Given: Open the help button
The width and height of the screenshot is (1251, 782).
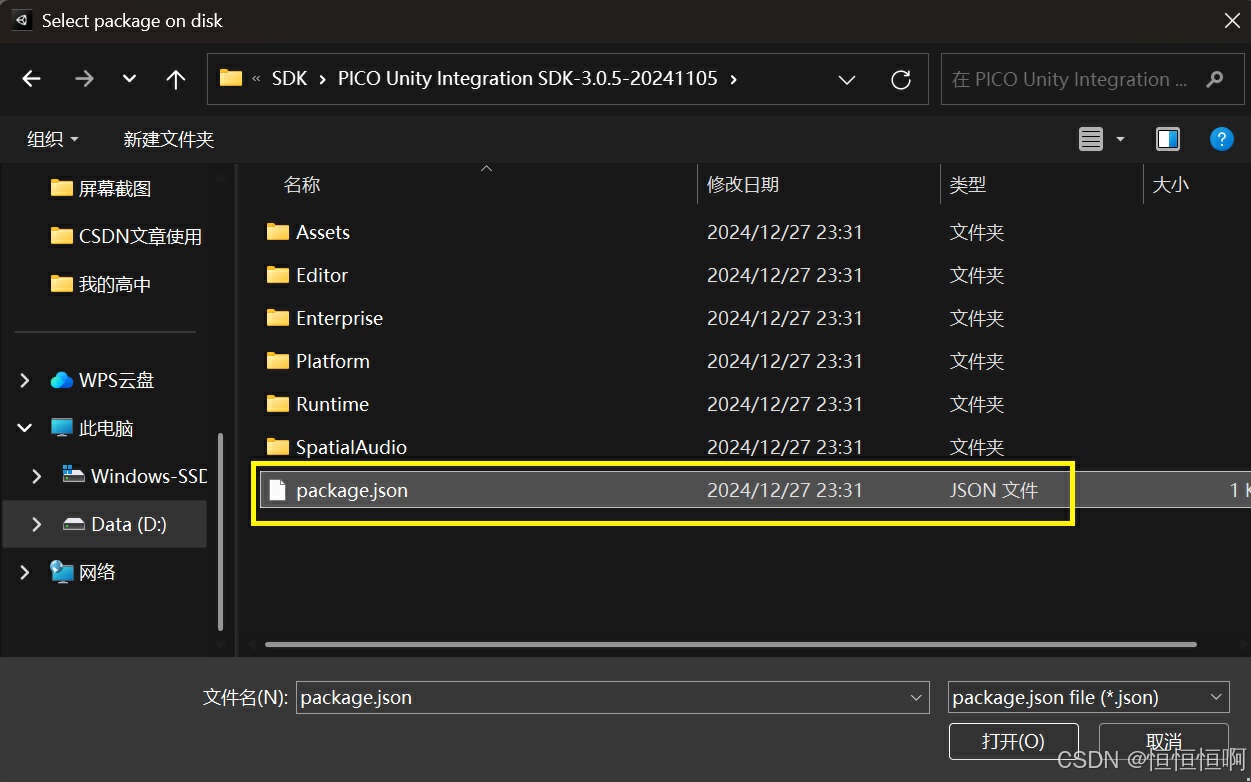Looking at the screenshot, I should pos(1221,139).
